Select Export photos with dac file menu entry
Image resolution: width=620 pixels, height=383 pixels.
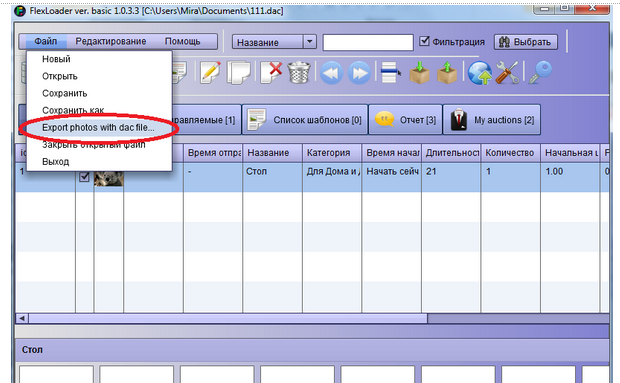[x=98, y=128]
